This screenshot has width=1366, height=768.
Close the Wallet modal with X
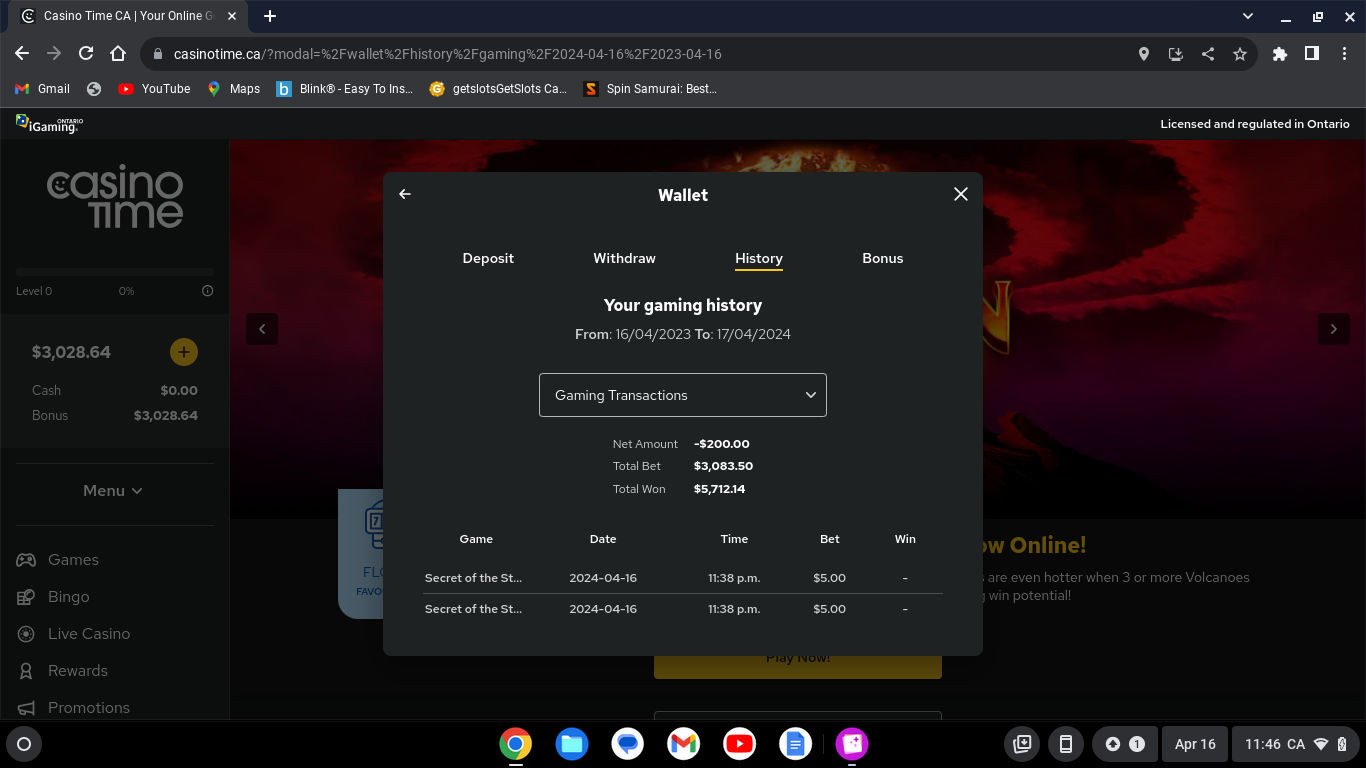[x=960, y=194]
